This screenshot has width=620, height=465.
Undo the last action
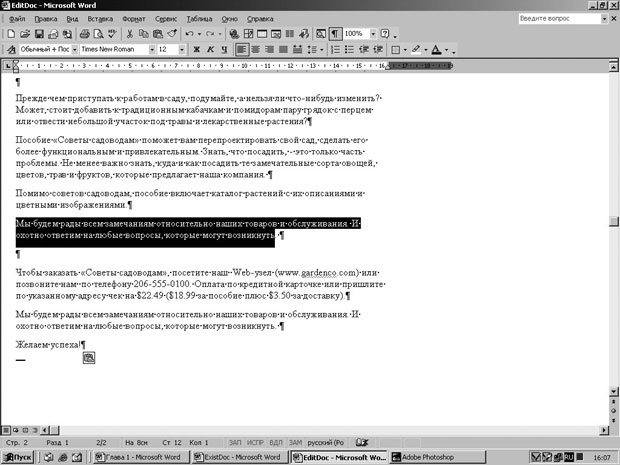[x=189, y=34]
